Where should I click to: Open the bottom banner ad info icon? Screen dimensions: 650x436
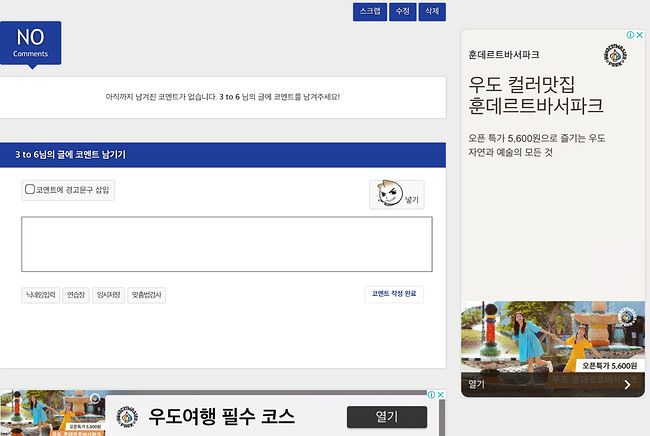[432, 395]
